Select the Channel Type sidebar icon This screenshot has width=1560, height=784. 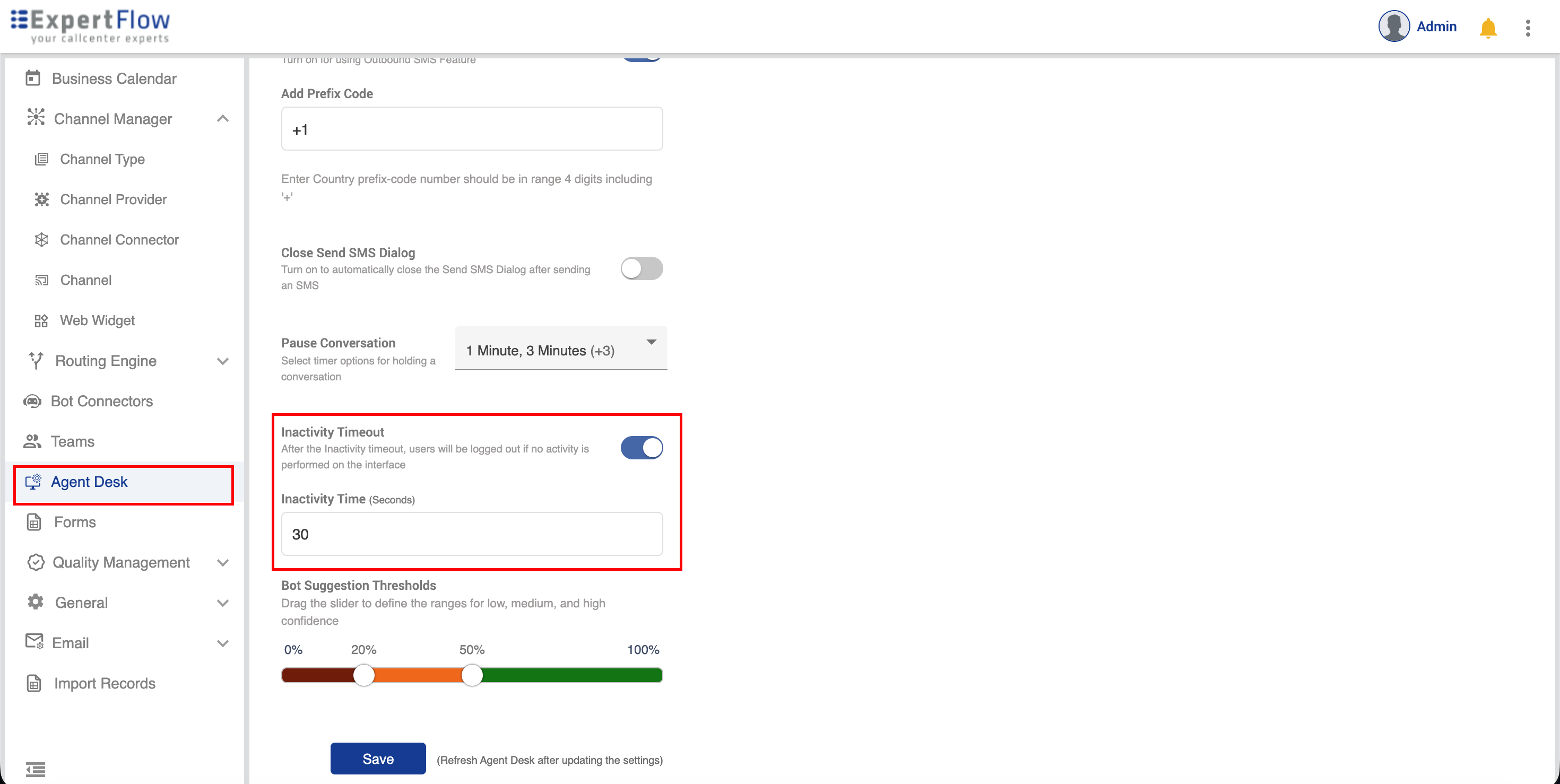pos(41,159)
